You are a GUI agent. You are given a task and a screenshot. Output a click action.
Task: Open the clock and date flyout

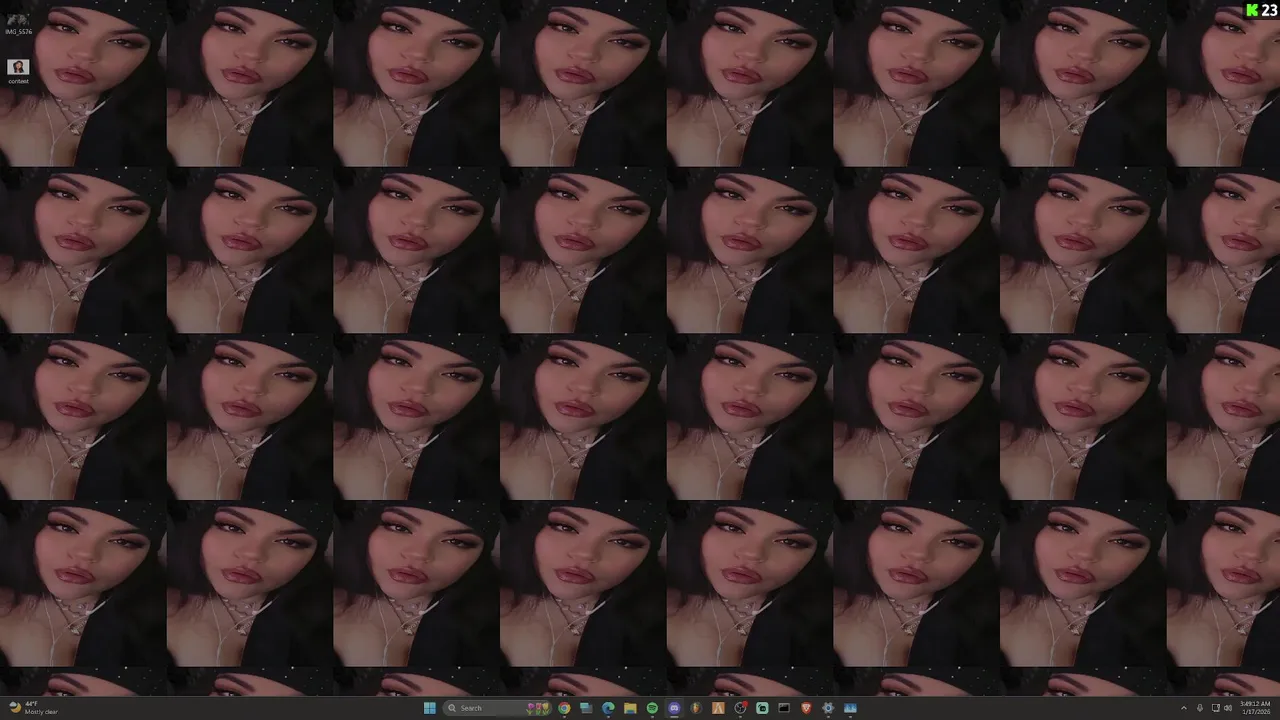point(1255,708)
